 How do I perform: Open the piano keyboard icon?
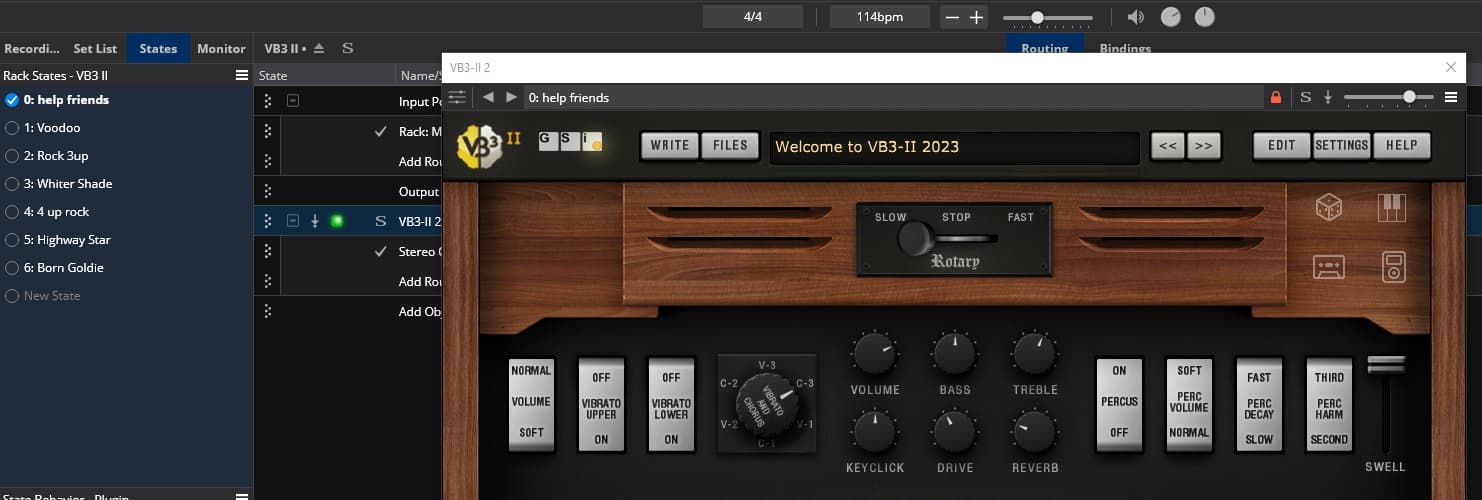click(1392, 208)
